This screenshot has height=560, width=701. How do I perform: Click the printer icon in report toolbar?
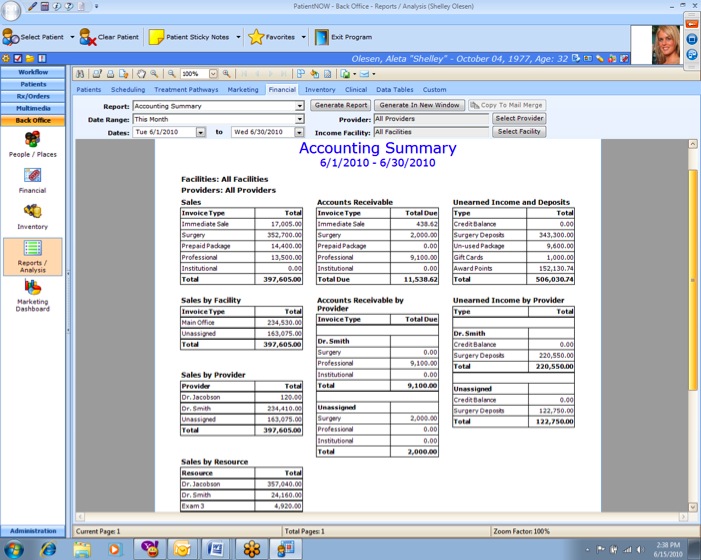coord(110,74)
